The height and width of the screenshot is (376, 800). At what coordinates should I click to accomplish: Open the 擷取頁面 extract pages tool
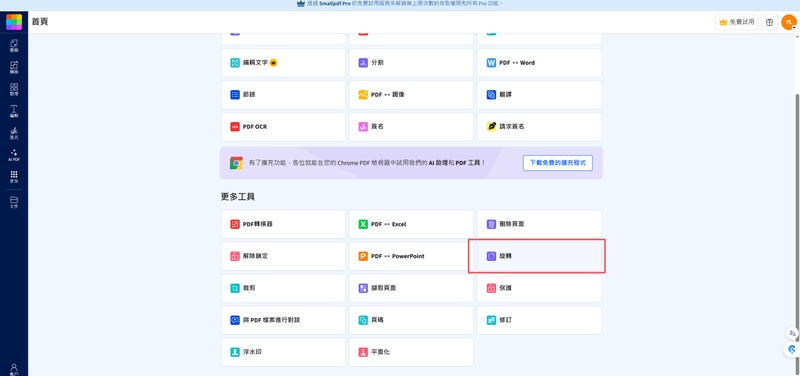(411, 288)
